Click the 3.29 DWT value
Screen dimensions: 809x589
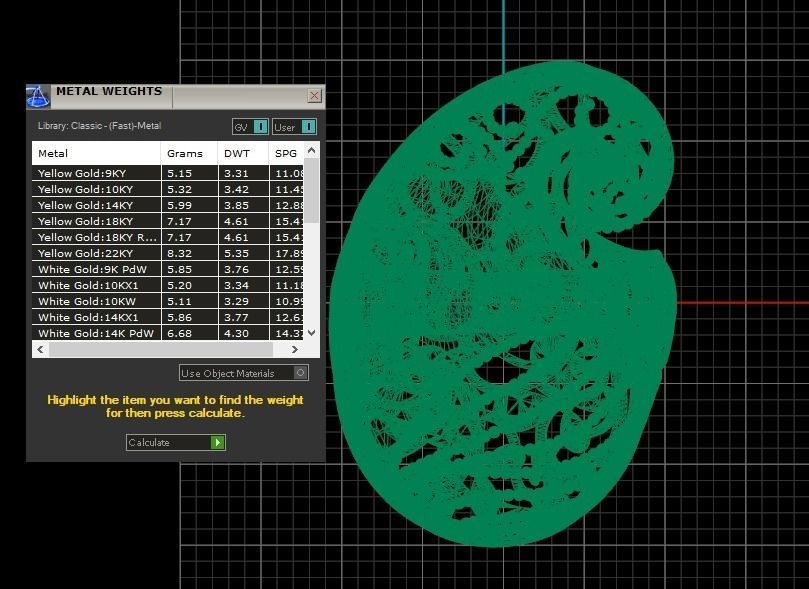[x=236, y=301]
